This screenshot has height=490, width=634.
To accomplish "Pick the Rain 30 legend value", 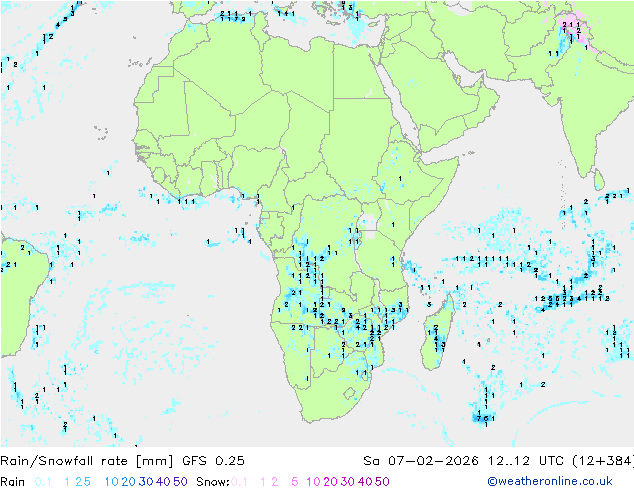I will [x=145, y=481].
